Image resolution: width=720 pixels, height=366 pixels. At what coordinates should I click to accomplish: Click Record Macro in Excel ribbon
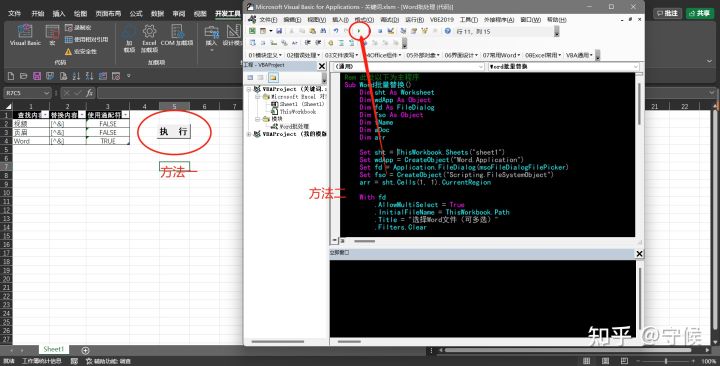pos(78,28)
